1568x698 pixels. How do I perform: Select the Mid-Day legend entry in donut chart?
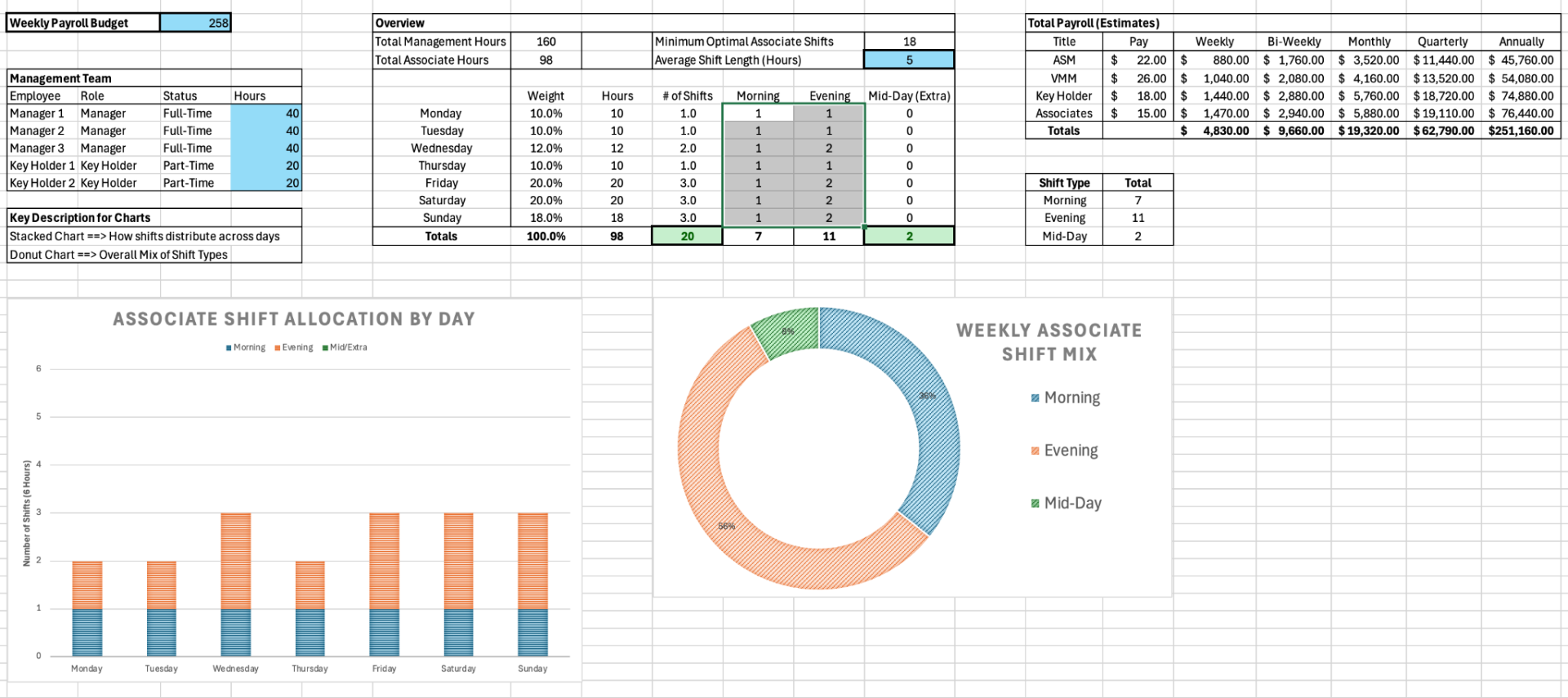[x=1067, y=503]
